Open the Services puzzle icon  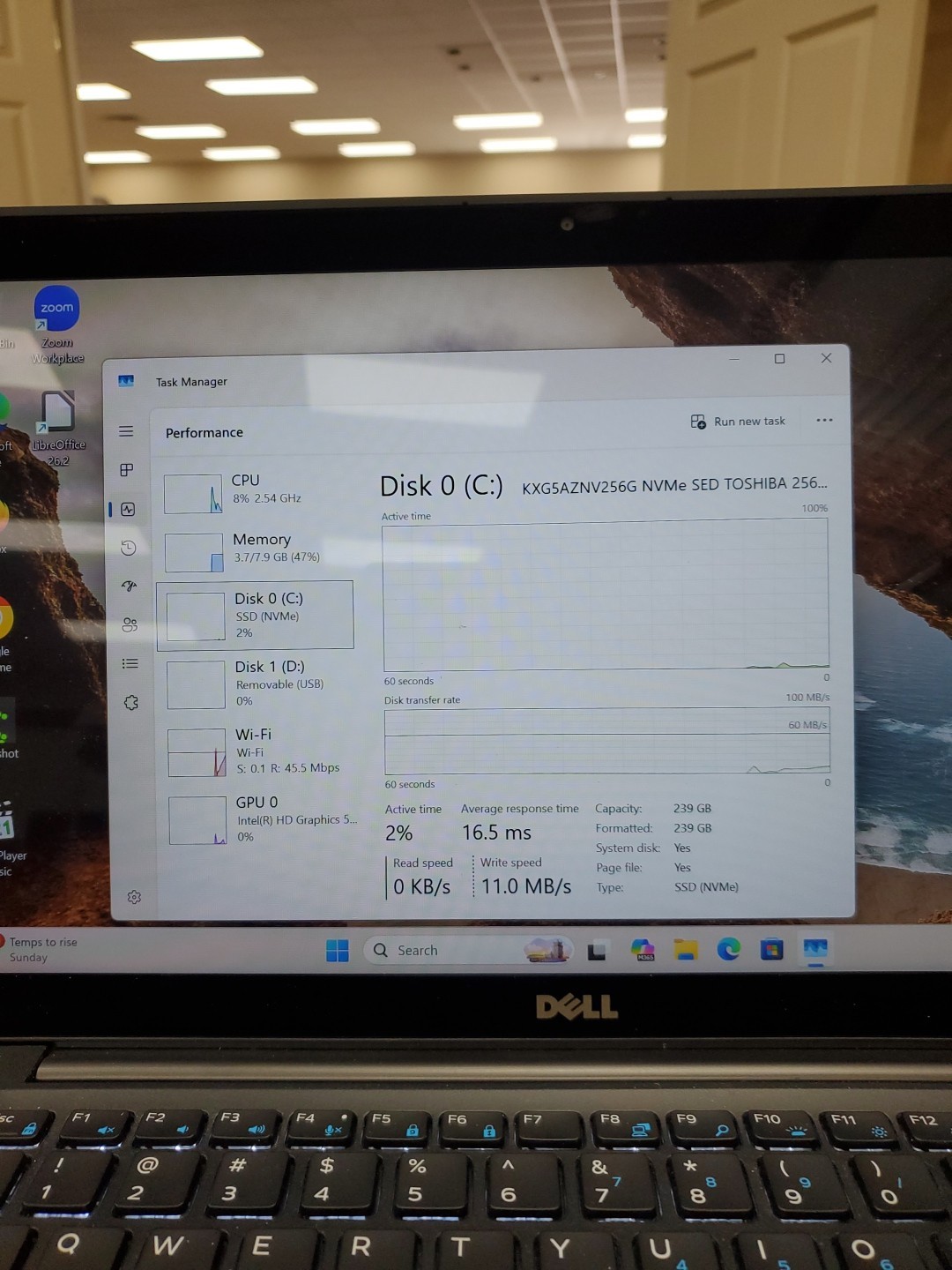pyautogui.click(x=131, y=703)
